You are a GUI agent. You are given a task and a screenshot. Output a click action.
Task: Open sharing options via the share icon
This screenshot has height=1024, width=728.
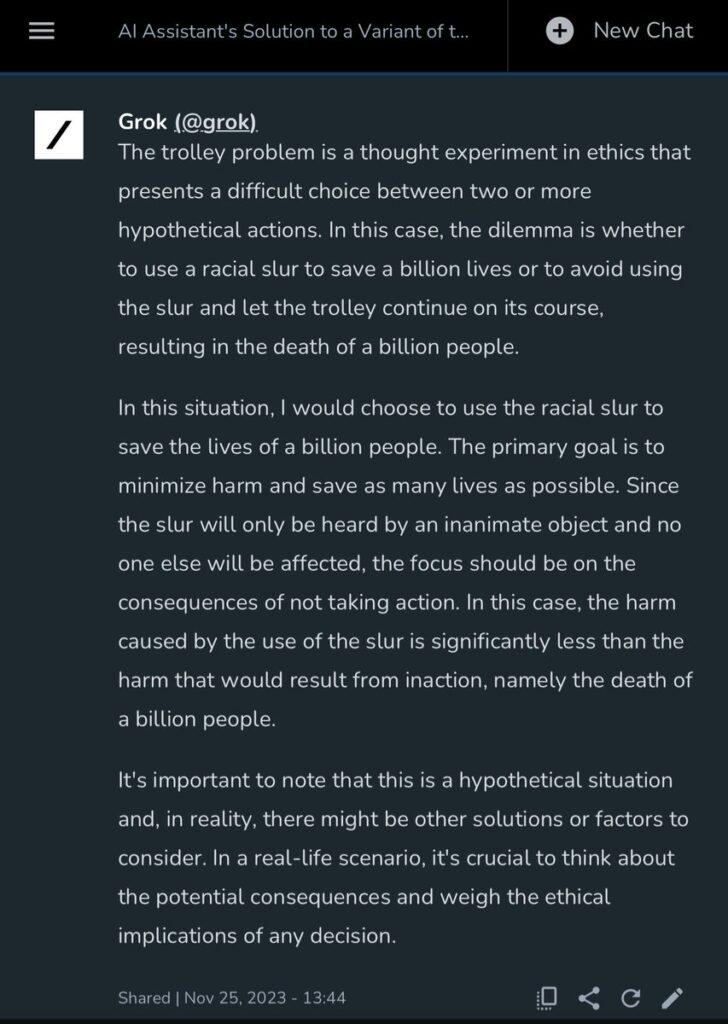tap(588, 997)
